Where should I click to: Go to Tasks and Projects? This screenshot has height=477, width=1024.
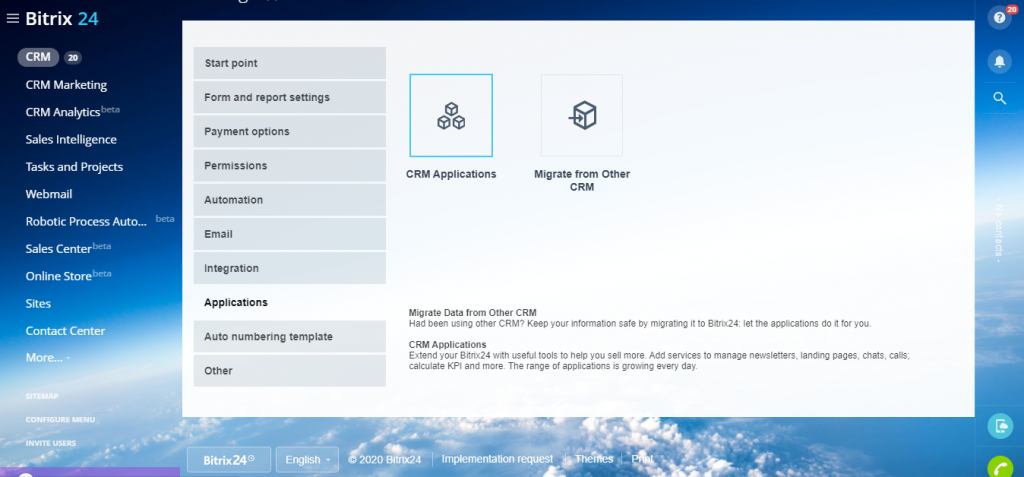tap(74, 167)
